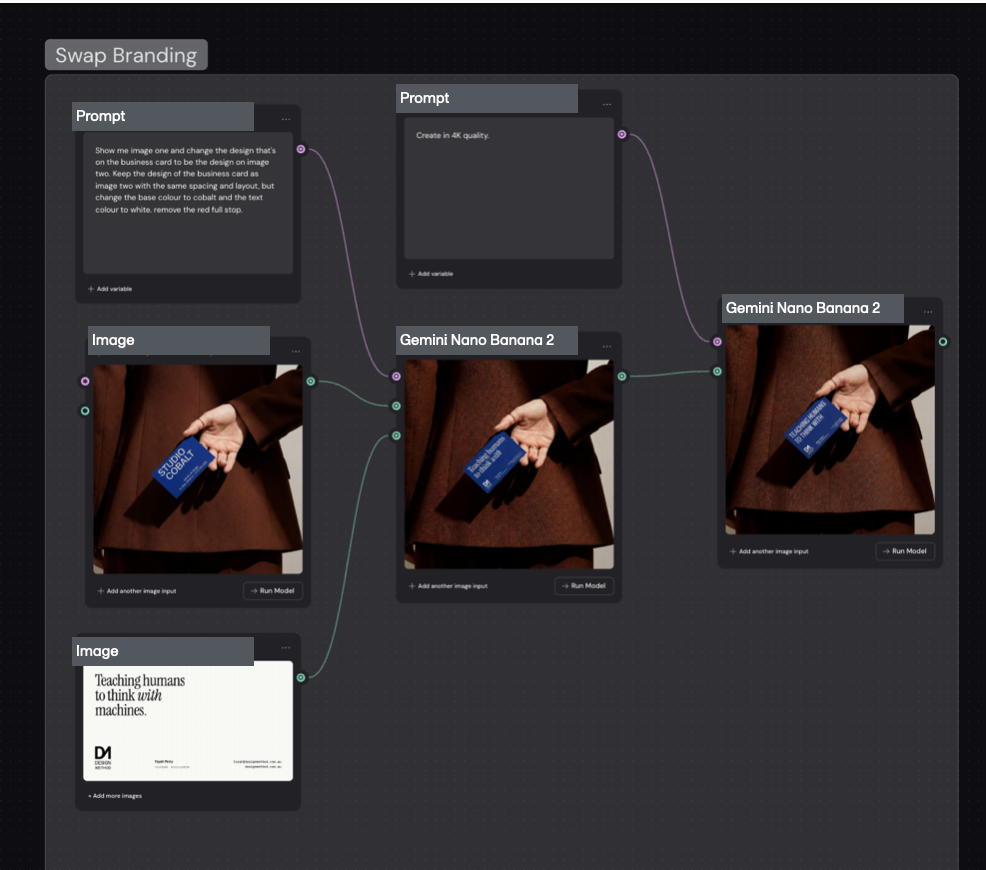Select the middle Gemini node's generated image
This screenshot has height=870, width=986.
click(509, 464)
